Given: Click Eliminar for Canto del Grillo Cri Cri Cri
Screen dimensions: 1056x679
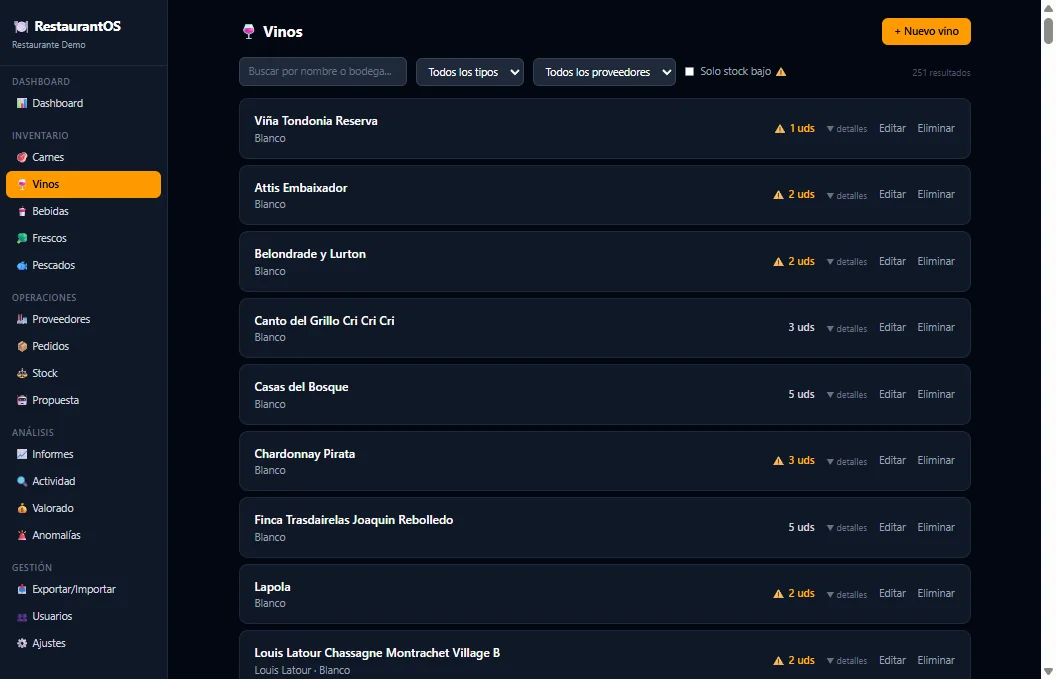Looking at the screenshot, I should click(x=936, y=327).
